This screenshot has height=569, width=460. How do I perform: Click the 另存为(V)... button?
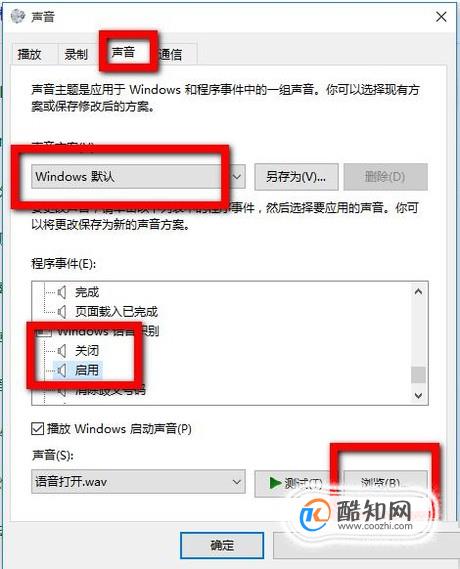(296, 177)
